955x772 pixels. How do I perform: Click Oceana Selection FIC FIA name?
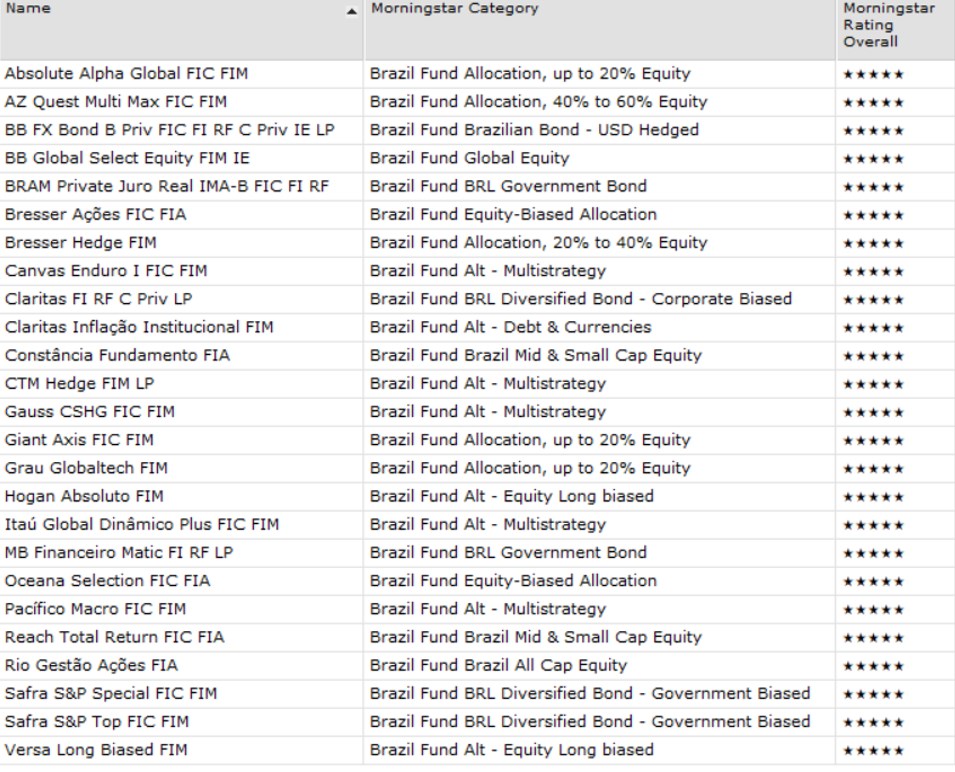tap(107, 581)
